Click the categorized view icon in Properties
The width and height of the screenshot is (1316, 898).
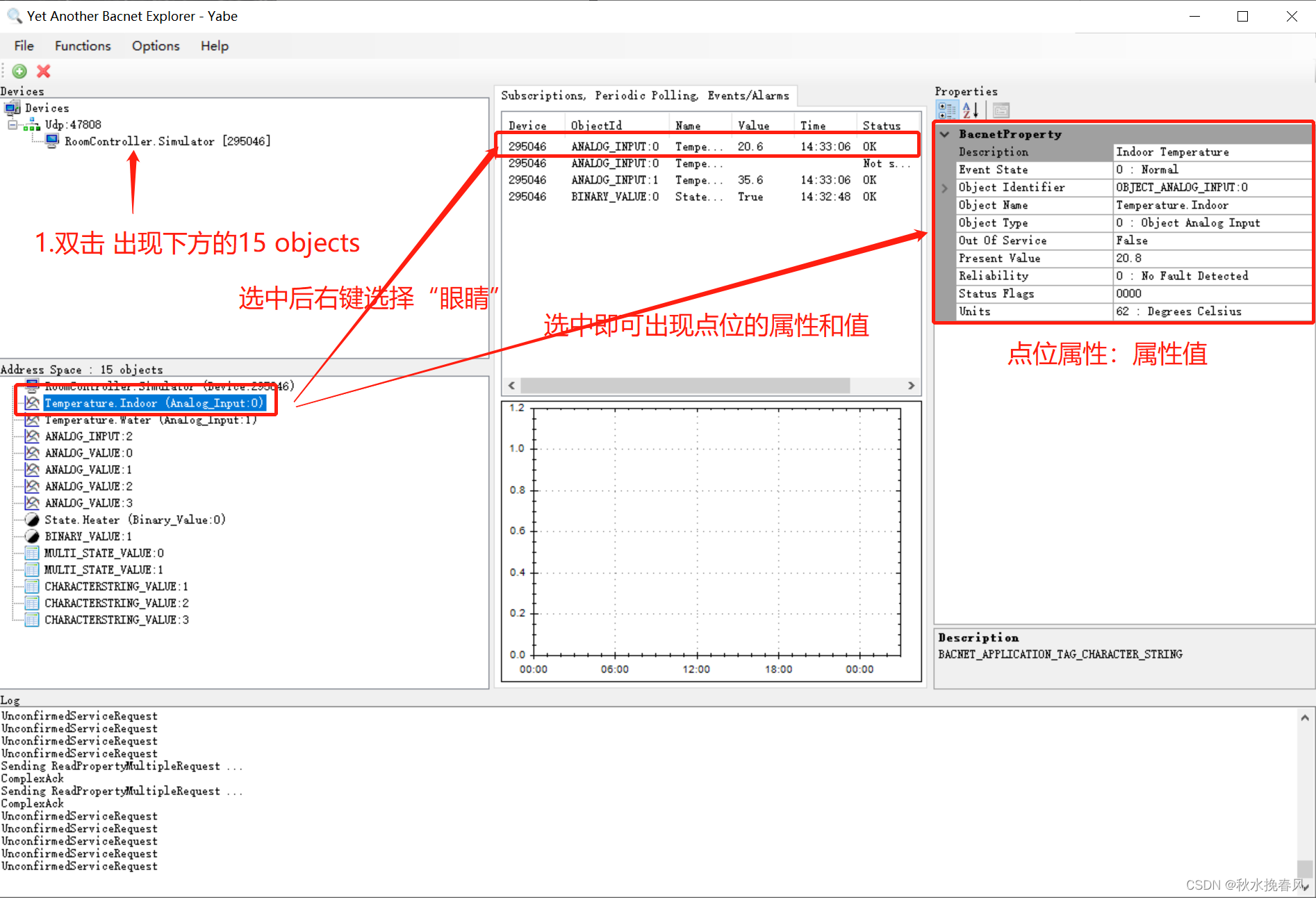[946, 110]
